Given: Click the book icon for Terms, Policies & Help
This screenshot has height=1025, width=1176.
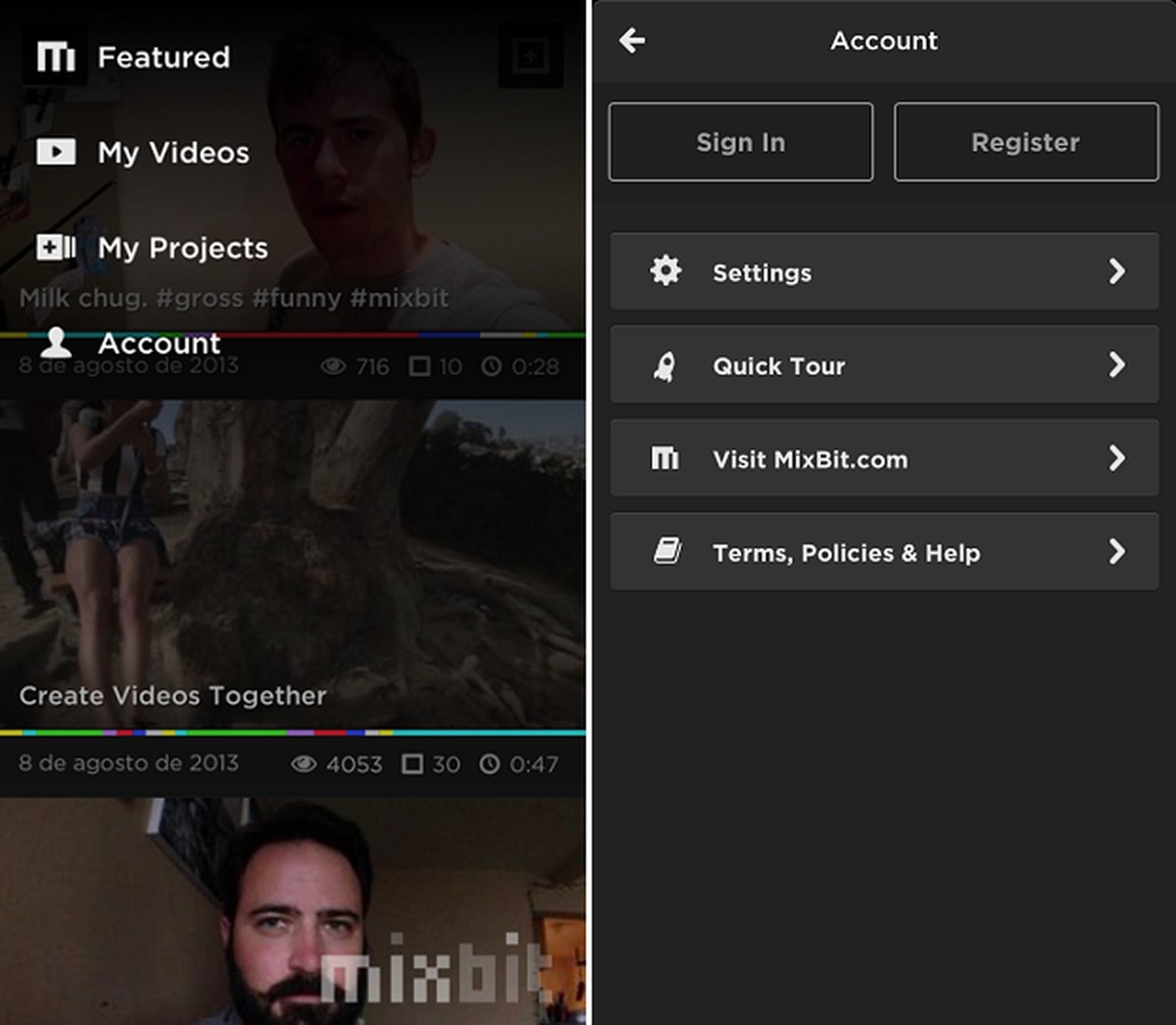Looking at the screenshot, I should [x=667, y=551].
